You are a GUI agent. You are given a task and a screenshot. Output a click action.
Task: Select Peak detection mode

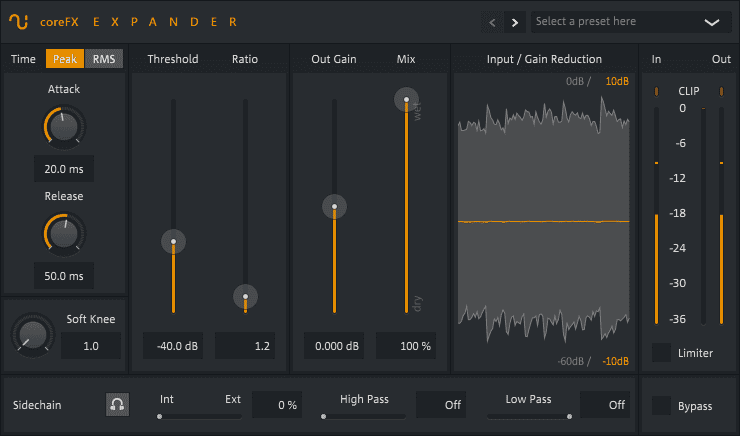(65, 59)
